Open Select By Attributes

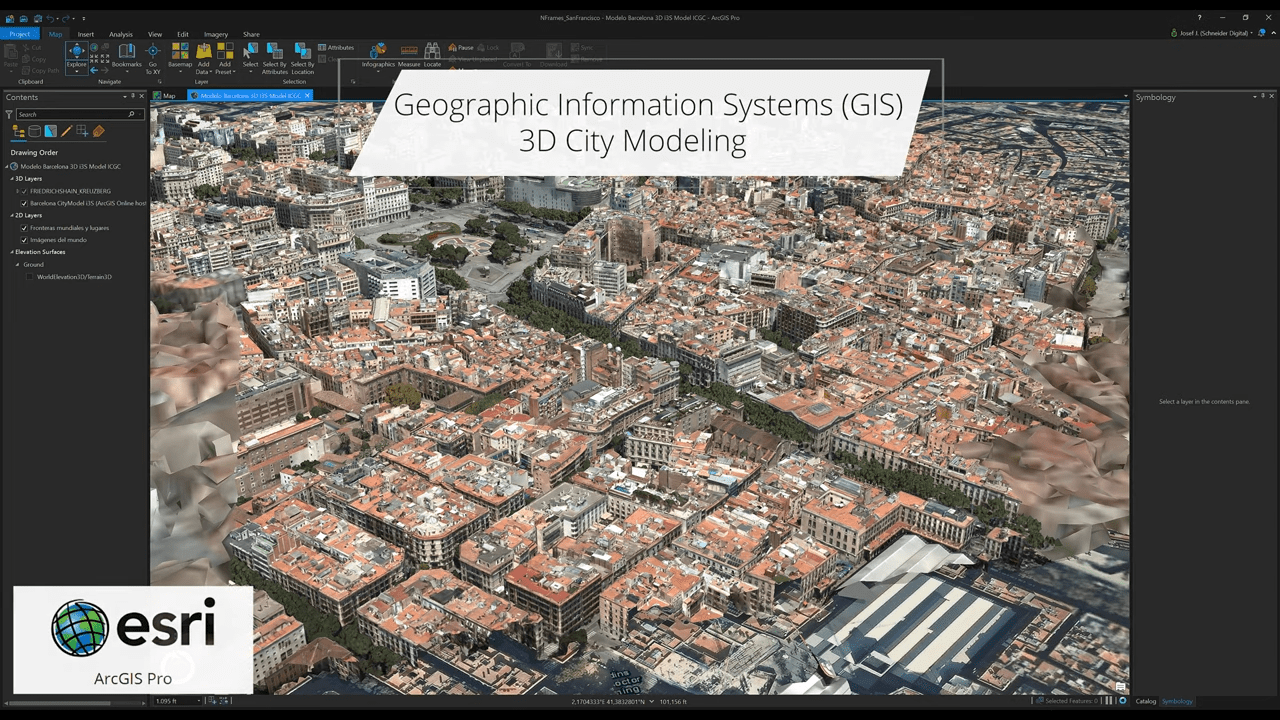pyautogui.click(x=275, y=59)
